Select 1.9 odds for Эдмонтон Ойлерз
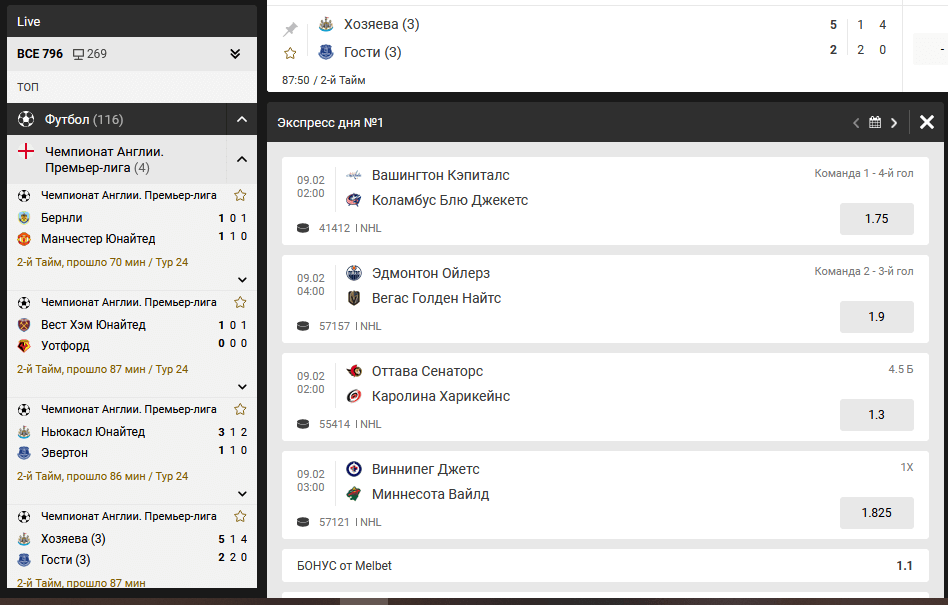 point(877,317)
